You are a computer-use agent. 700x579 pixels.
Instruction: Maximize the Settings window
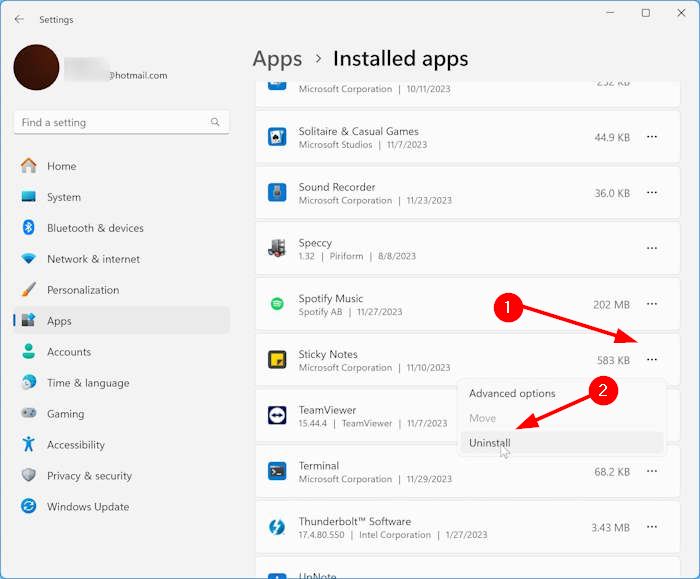click(x=646, y=13)
